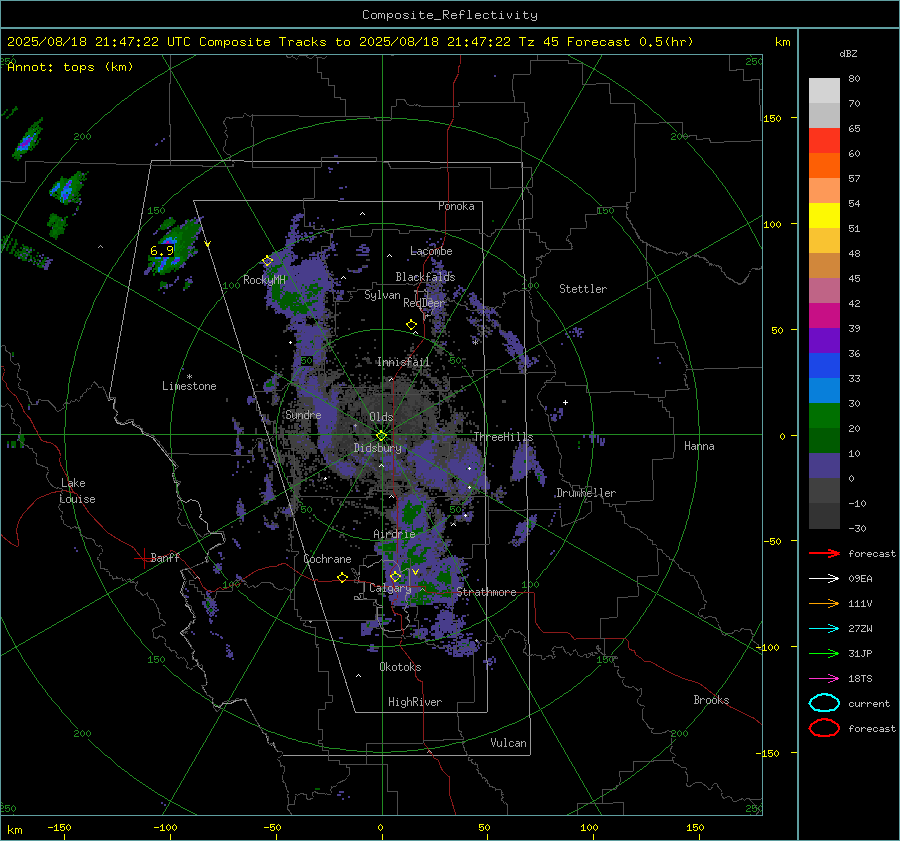Viewport: 900px width, 841px height.
Task: Click the red forecast ellipse icon
Action: point(824,728)
